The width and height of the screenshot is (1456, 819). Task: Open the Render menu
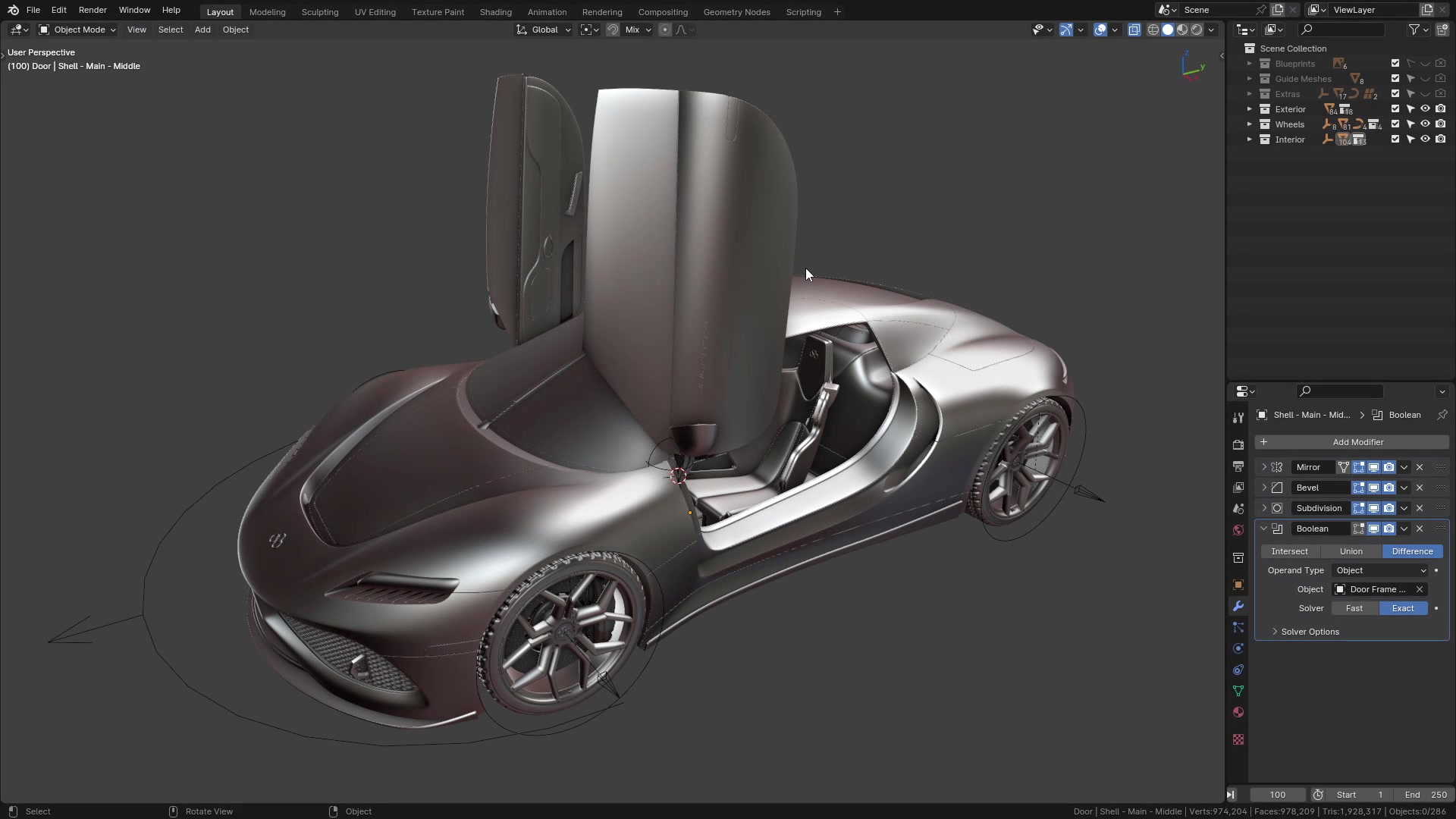[93, 10]
